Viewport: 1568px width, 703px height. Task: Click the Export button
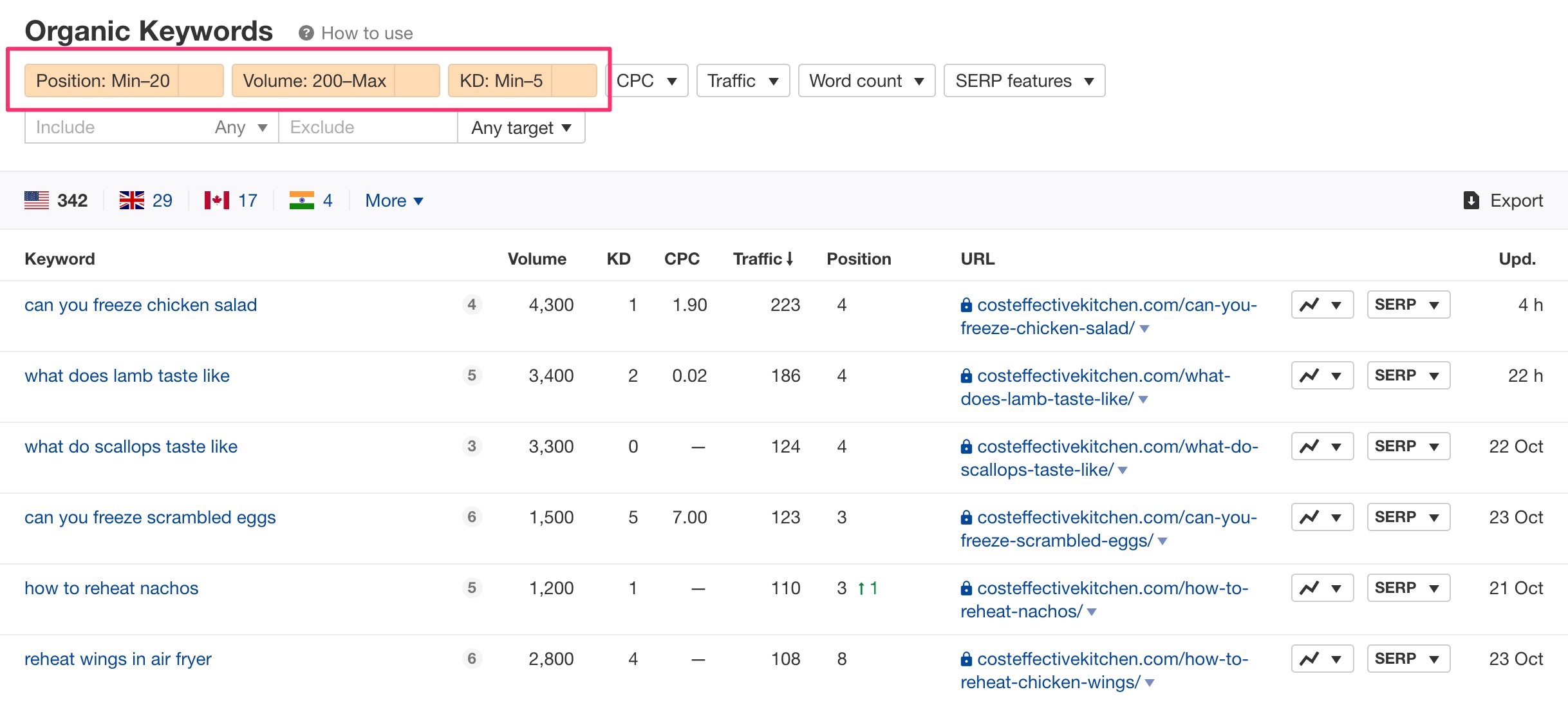1503,200
